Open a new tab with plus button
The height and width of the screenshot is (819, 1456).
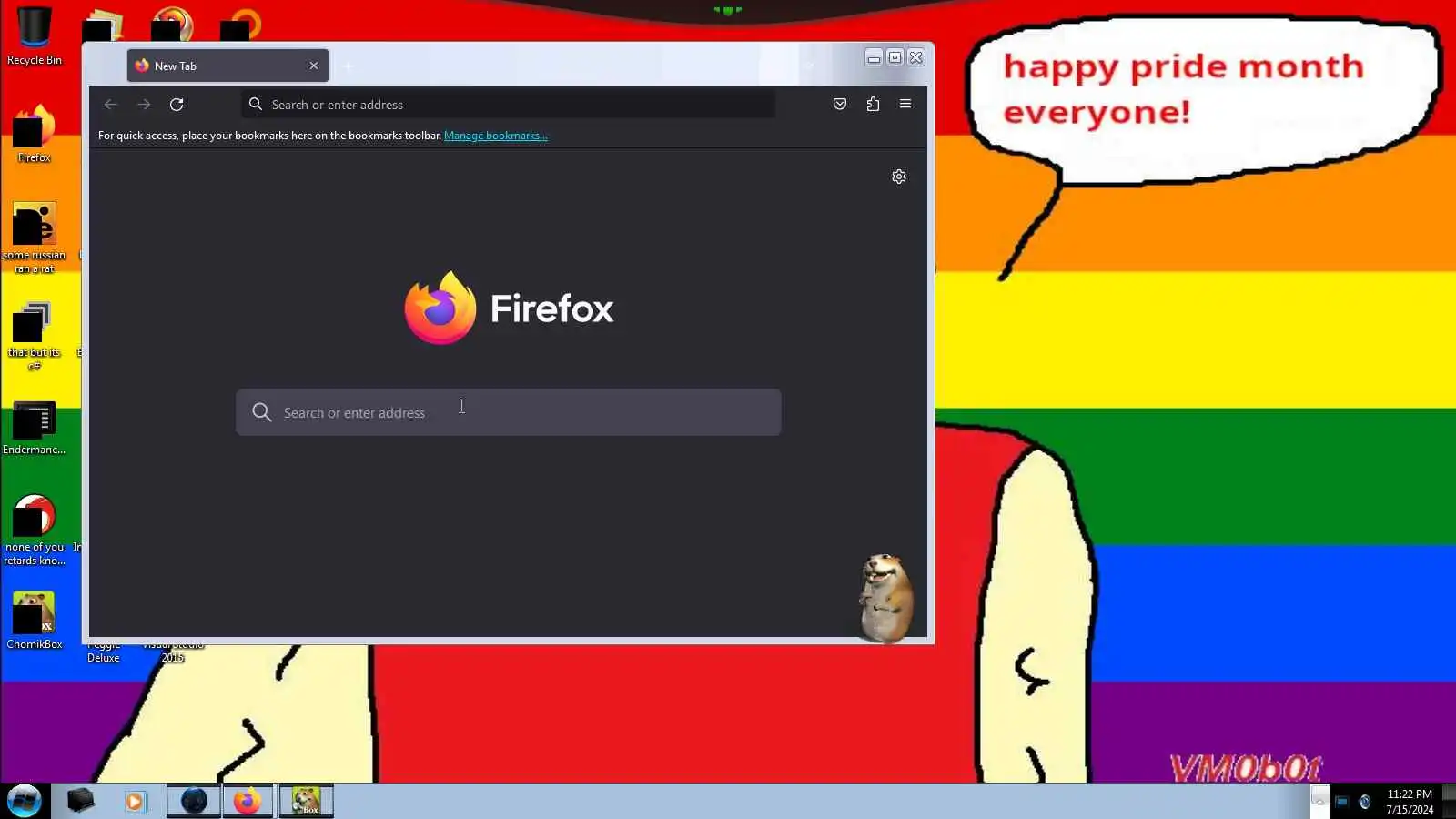(349, 66)
